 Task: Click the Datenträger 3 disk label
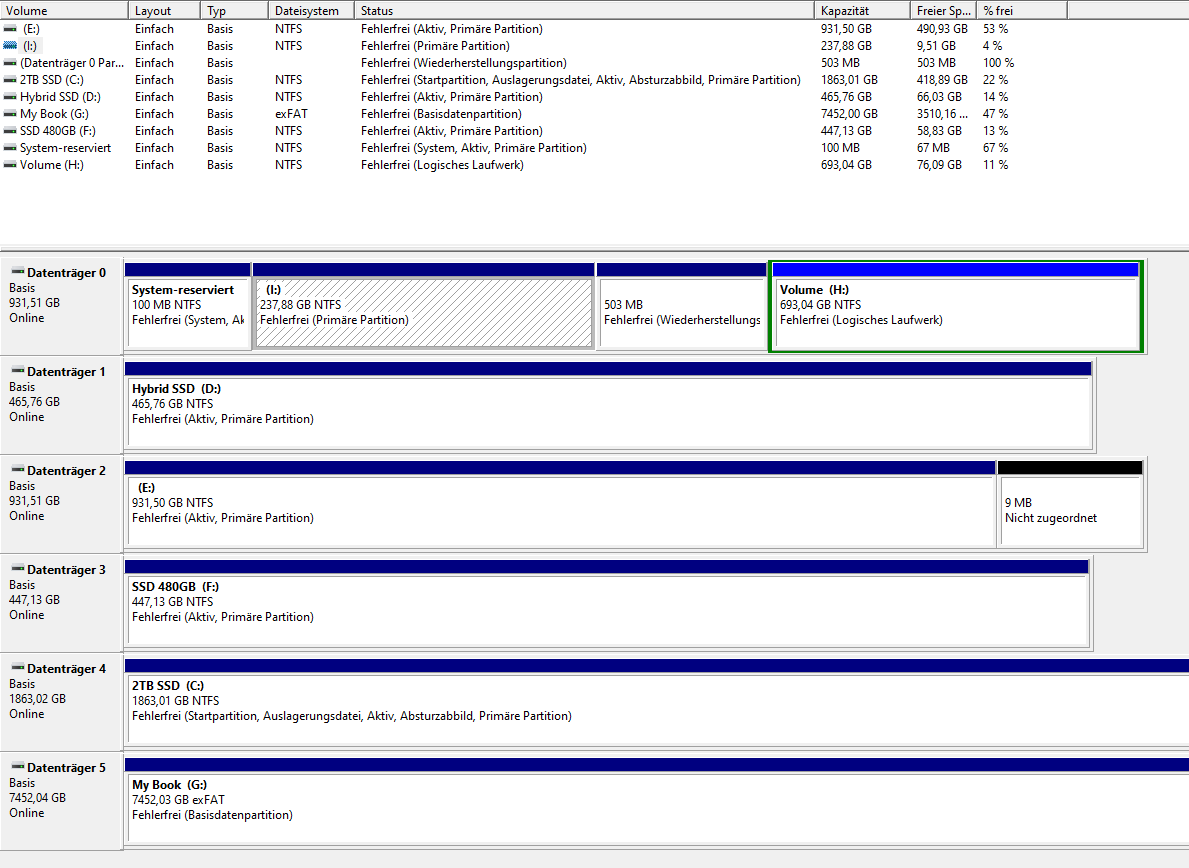67,569
